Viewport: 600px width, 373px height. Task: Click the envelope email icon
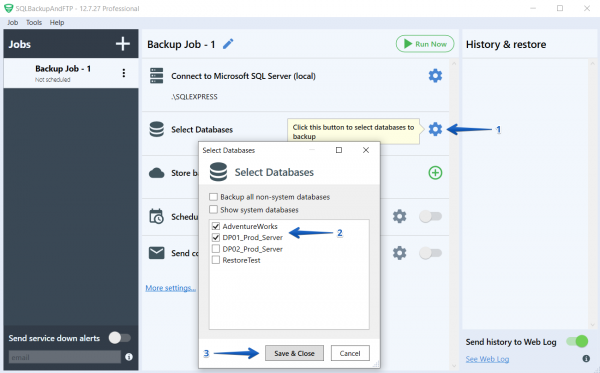(x=157, y=253)
